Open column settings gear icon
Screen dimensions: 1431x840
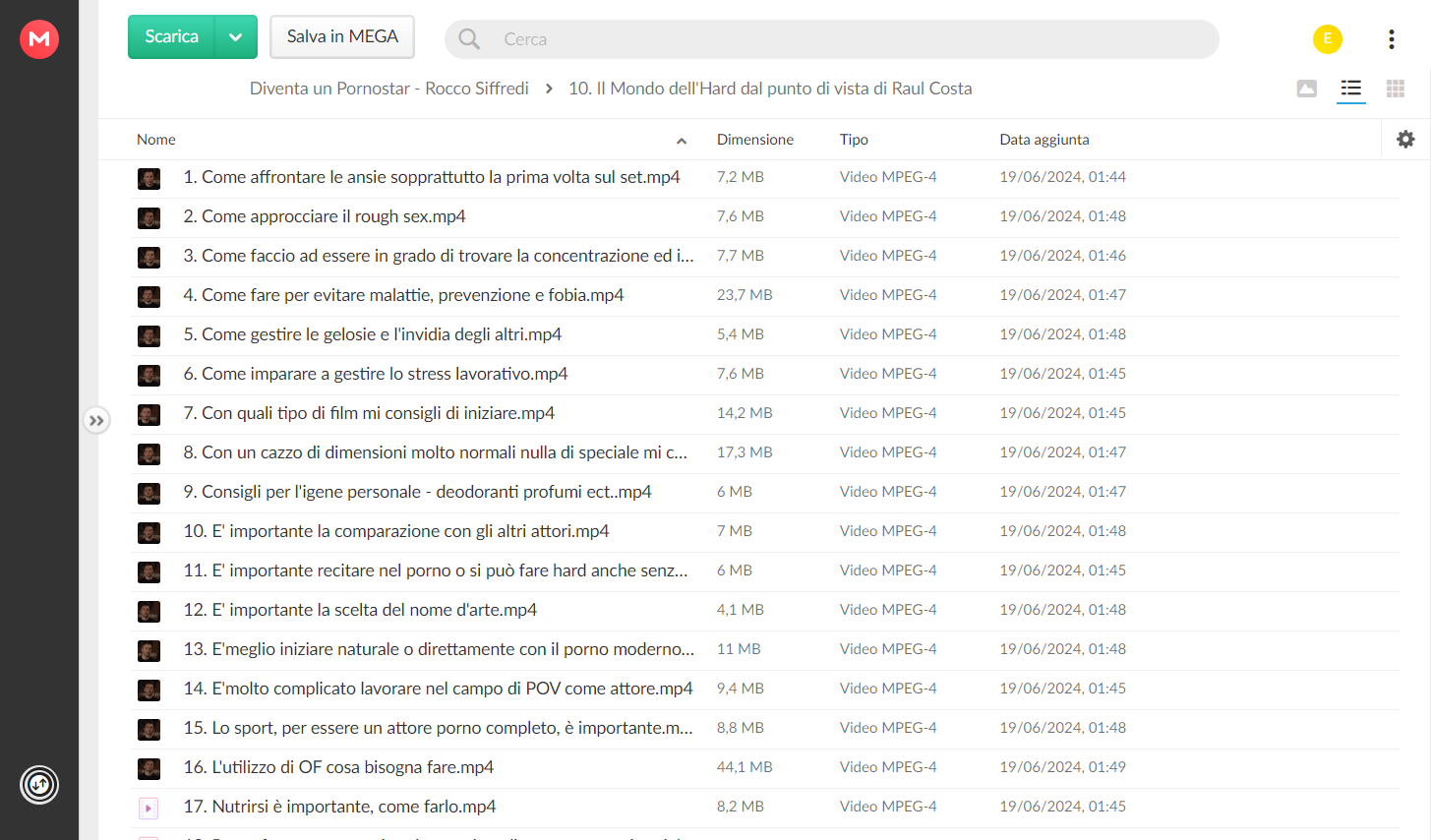point(1405,140)
